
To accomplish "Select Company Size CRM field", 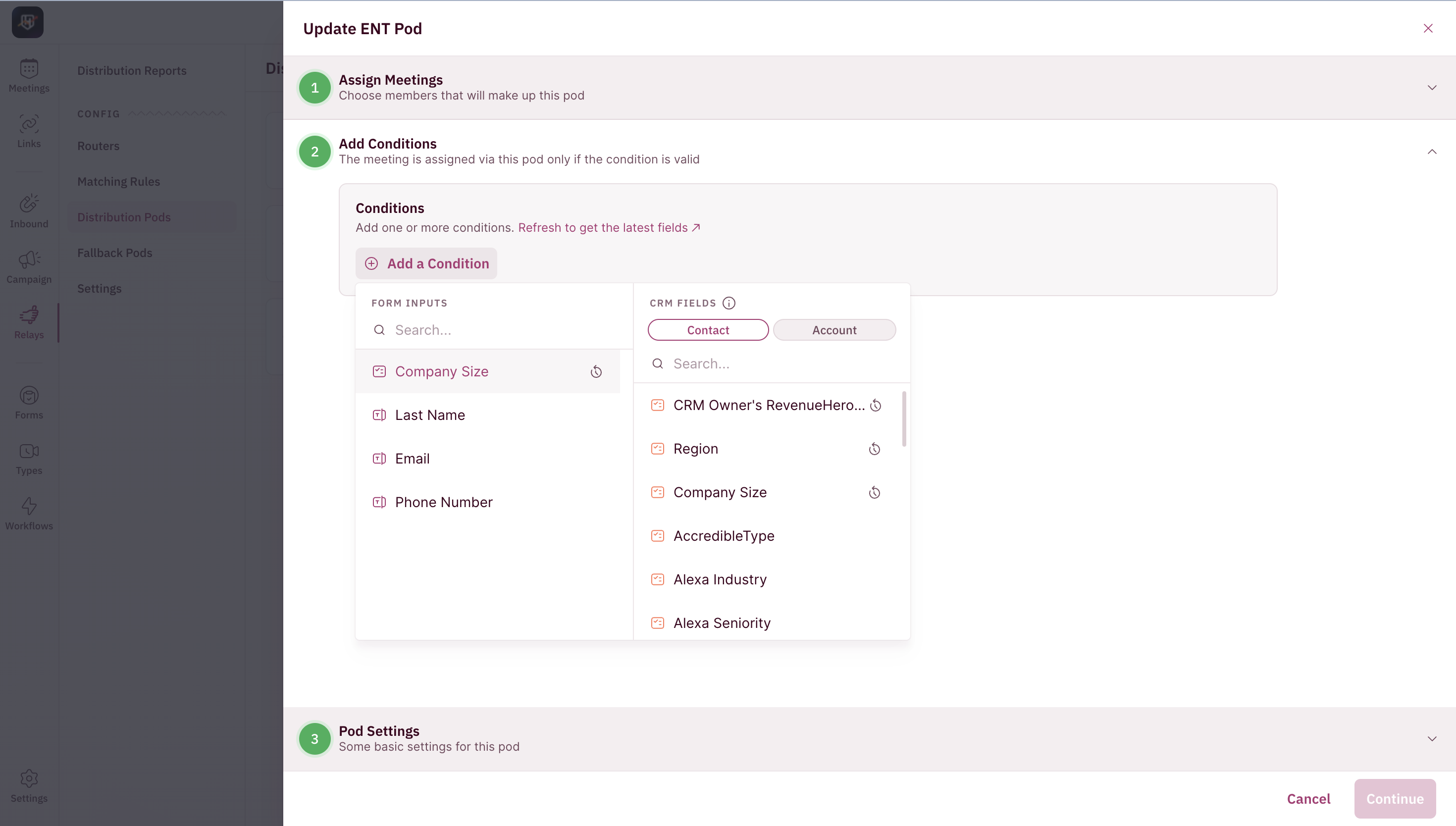I will point(767,492).
